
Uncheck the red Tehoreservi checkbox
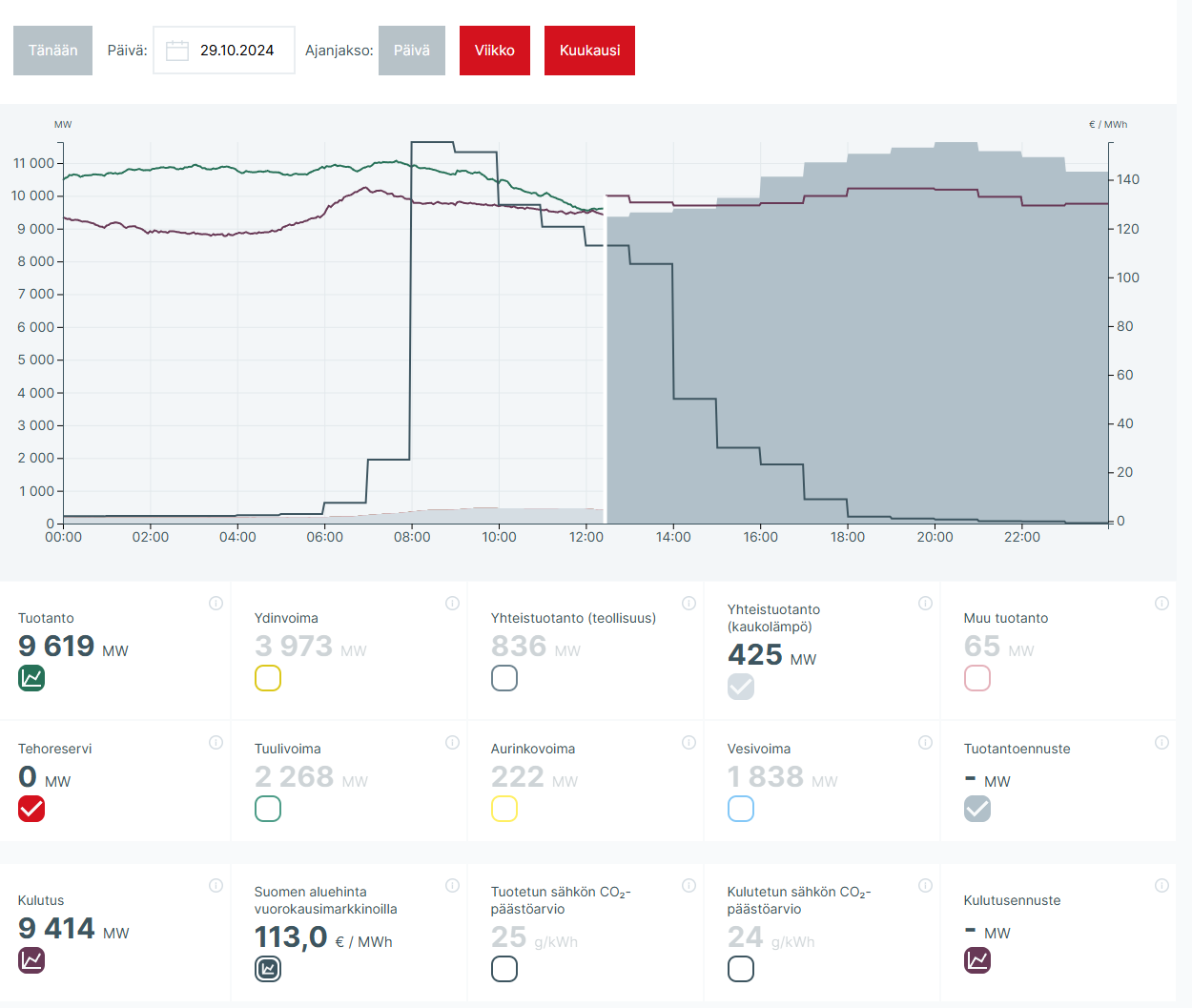tap(31, 809)
